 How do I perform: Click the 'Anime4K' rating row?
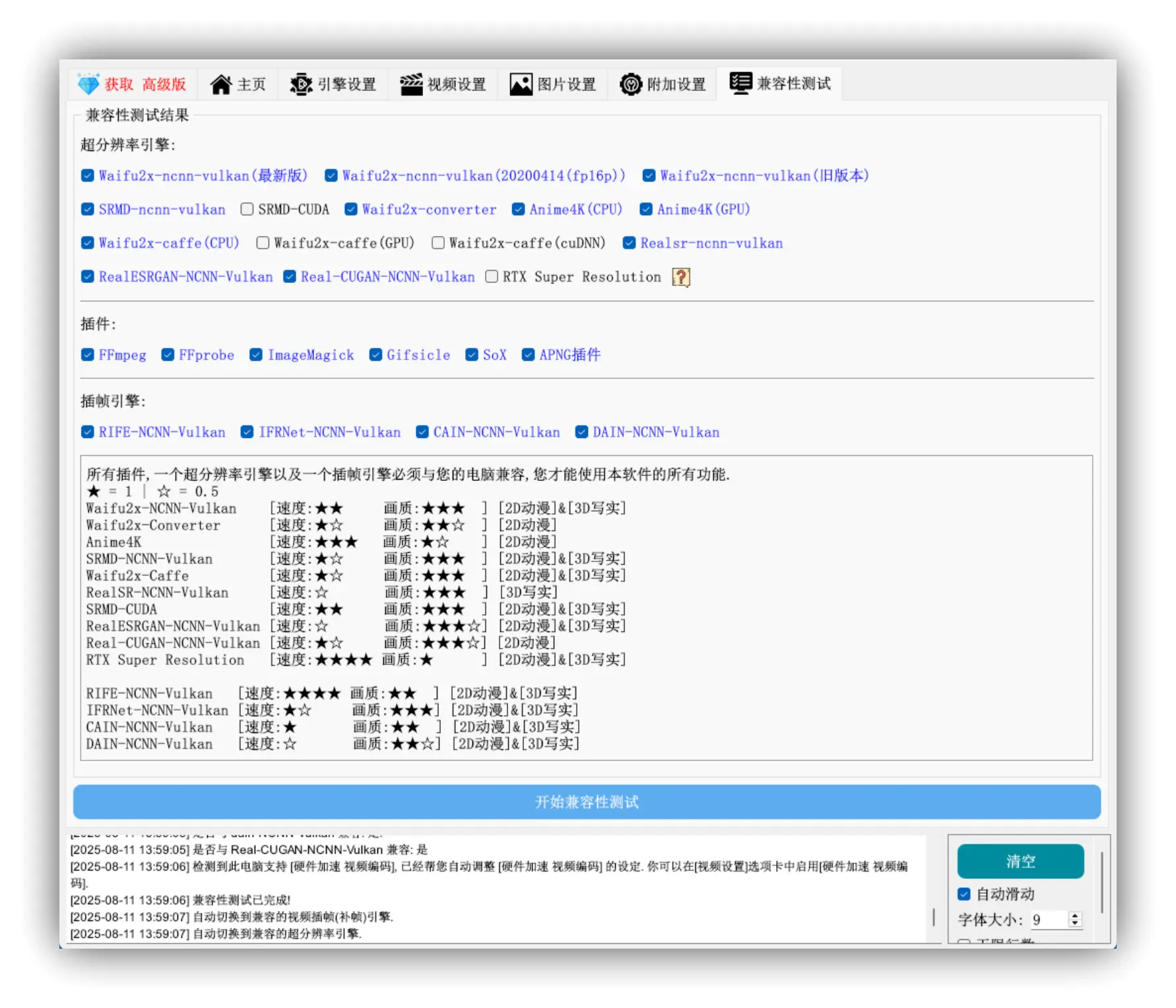tap(321, 542)
